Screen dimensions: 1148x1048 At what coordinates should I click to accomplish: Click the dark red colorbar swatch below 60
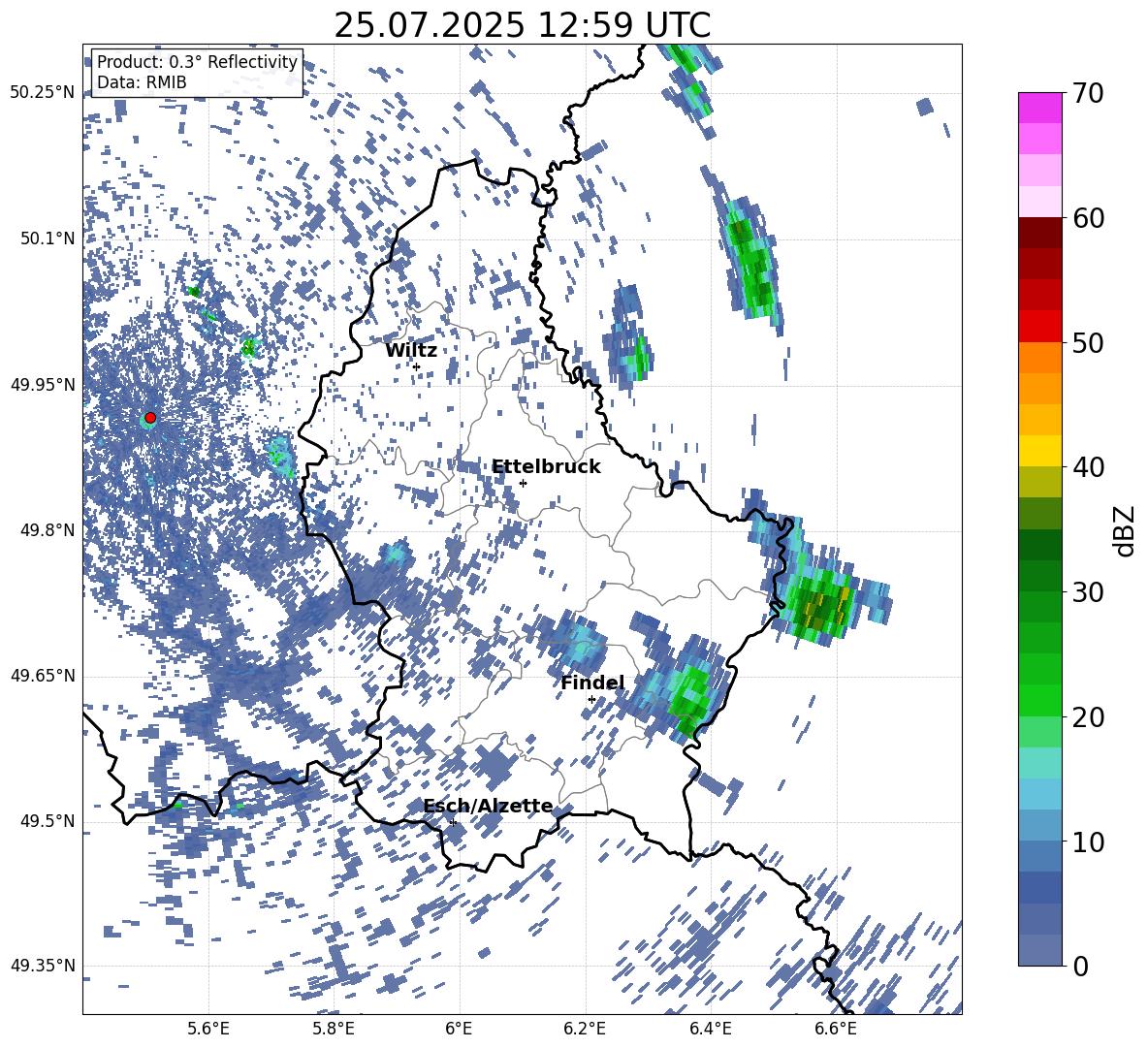pyautogui.click(x=1039, y=233)
